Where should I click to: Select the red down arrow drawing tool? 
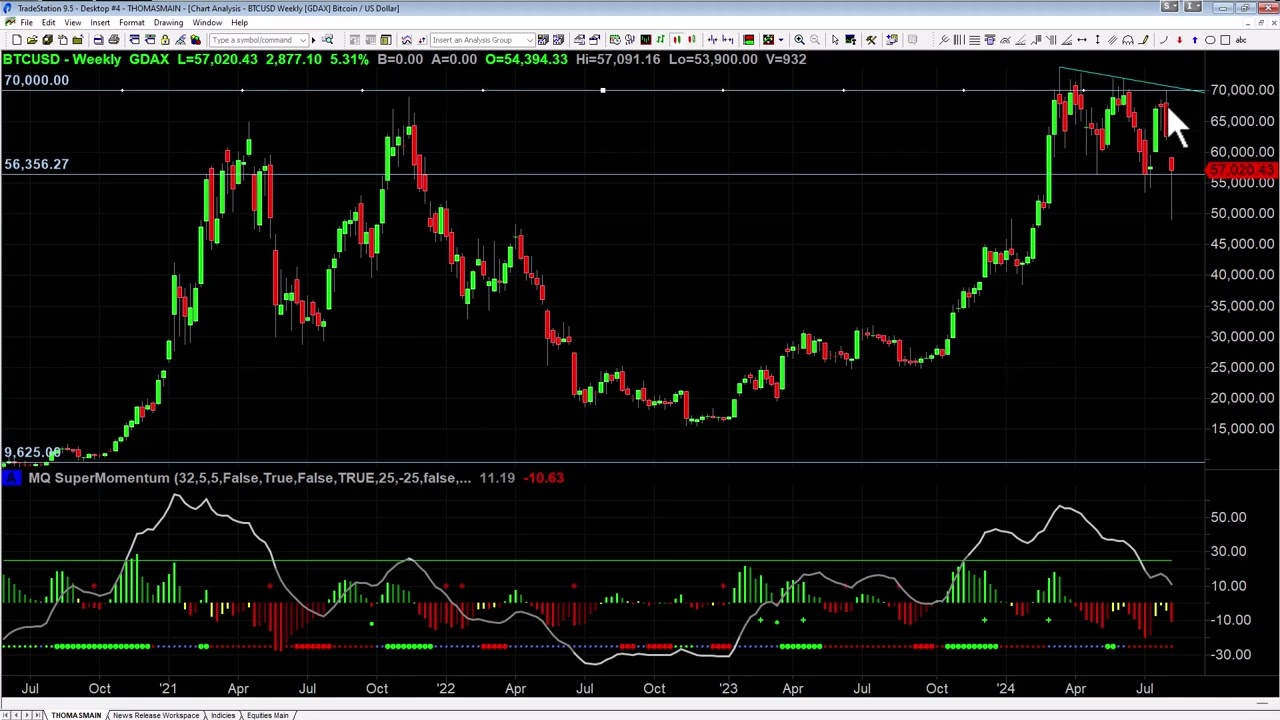click(1179, 40)
